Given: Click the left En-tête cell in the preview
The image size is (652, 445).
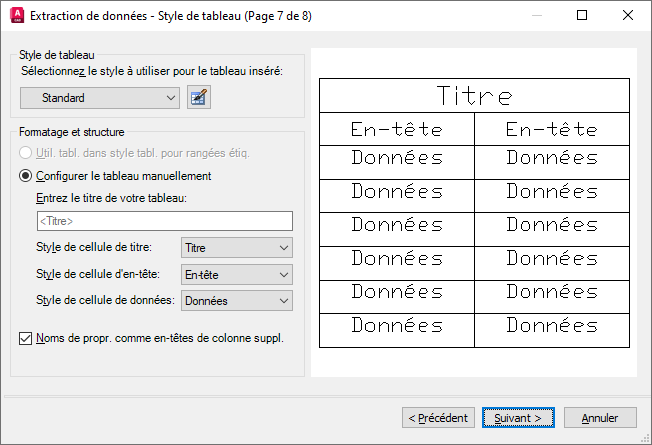Looking at the screenshot, I should (396, 130).
